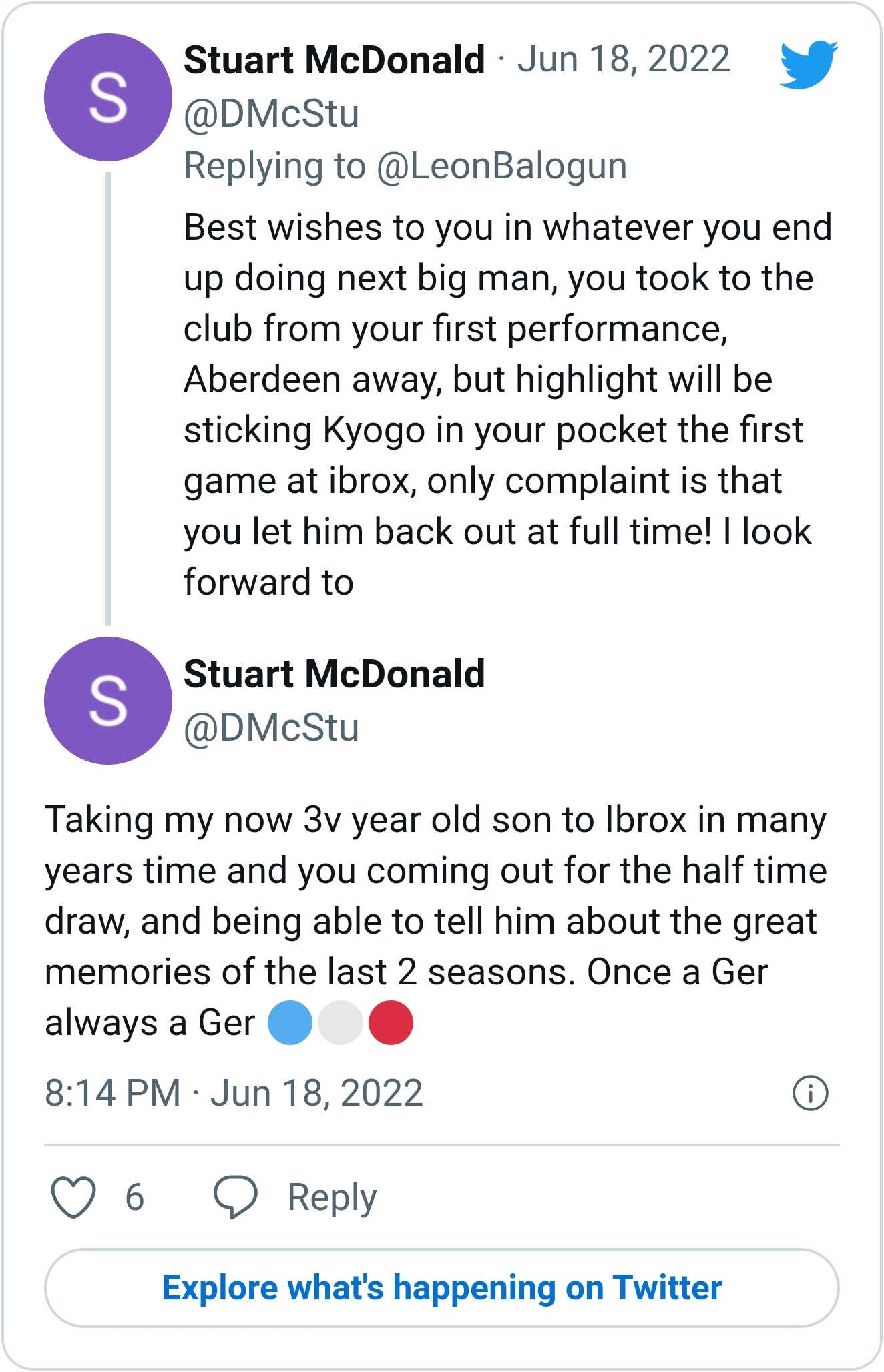
Task: Open Stuart McDonald name next to the date
Action: pos(334,60)
